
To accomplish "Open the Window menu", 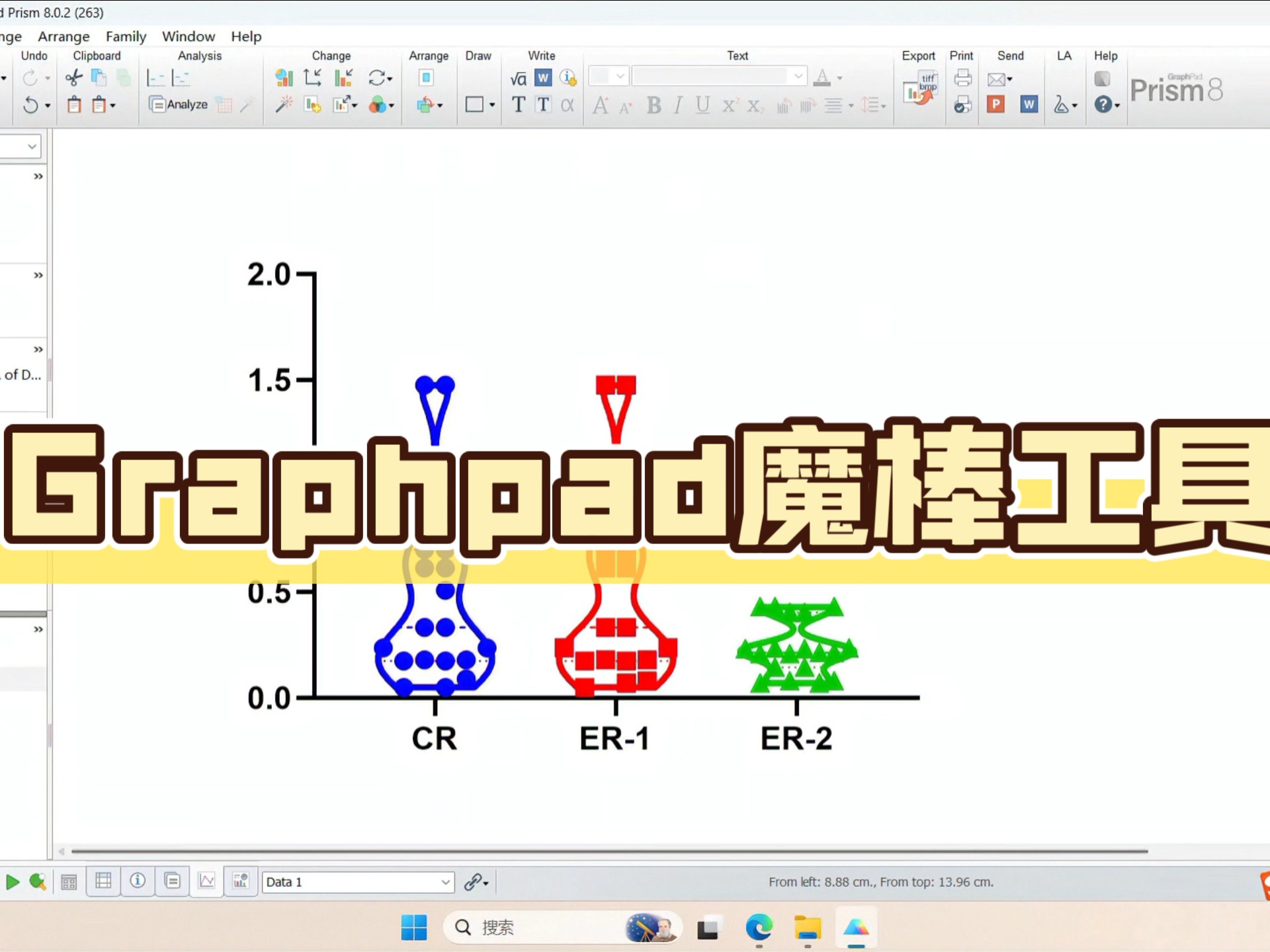I will point(189,36).
